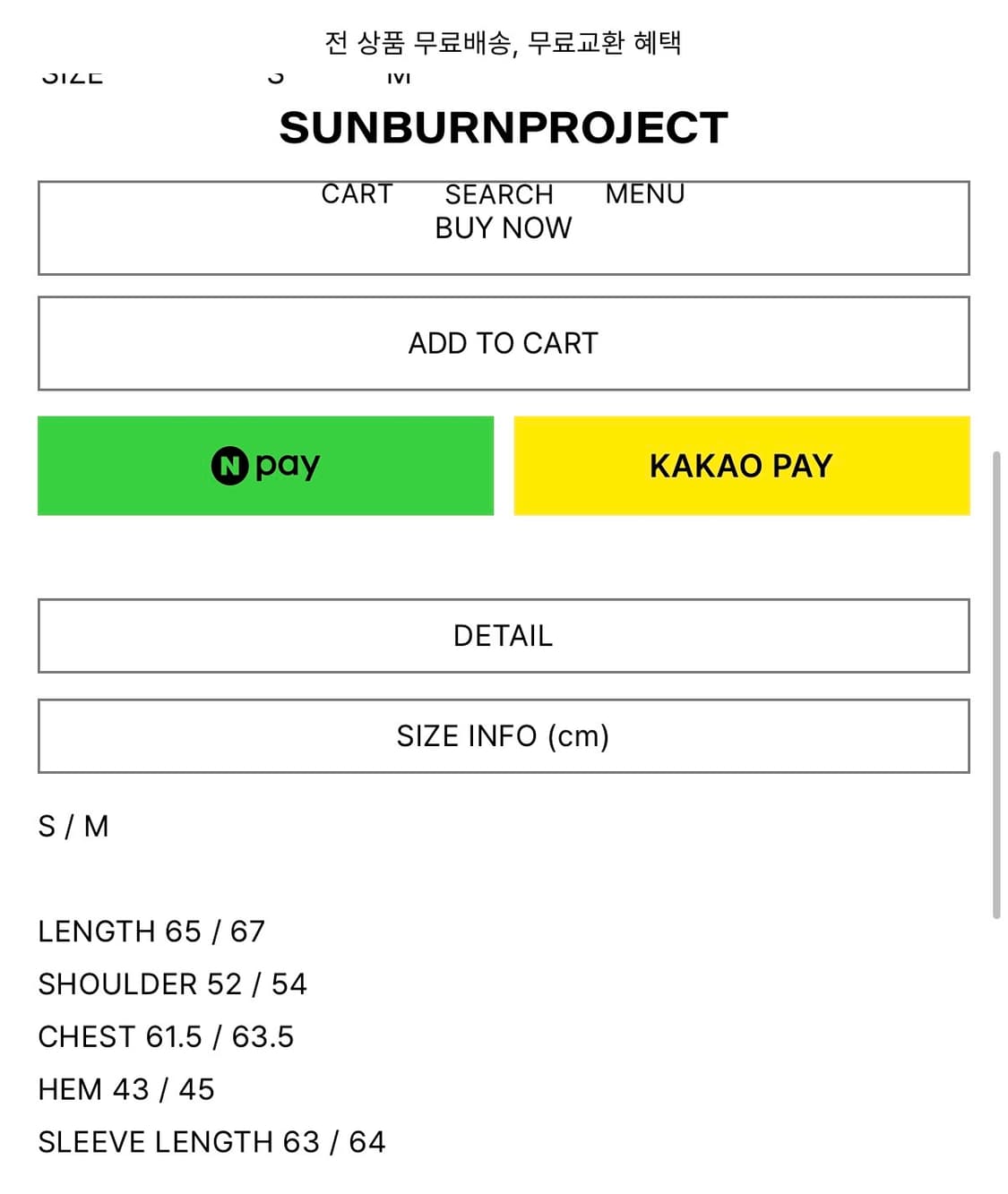Screen dimensions: 1008x1194
Task: Click the LENGTH 65 / 67 line
Action: (x=151, y=932)
